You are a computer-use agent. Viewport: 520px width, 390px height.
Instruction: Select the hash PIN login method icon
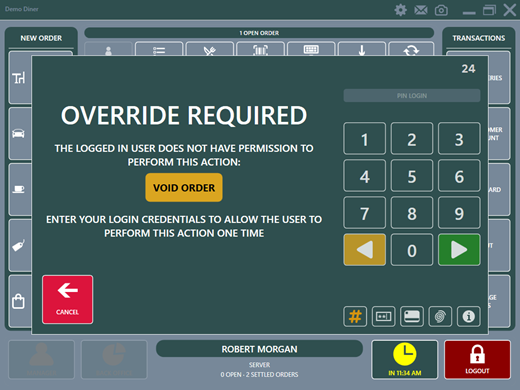tap(355, 316)
